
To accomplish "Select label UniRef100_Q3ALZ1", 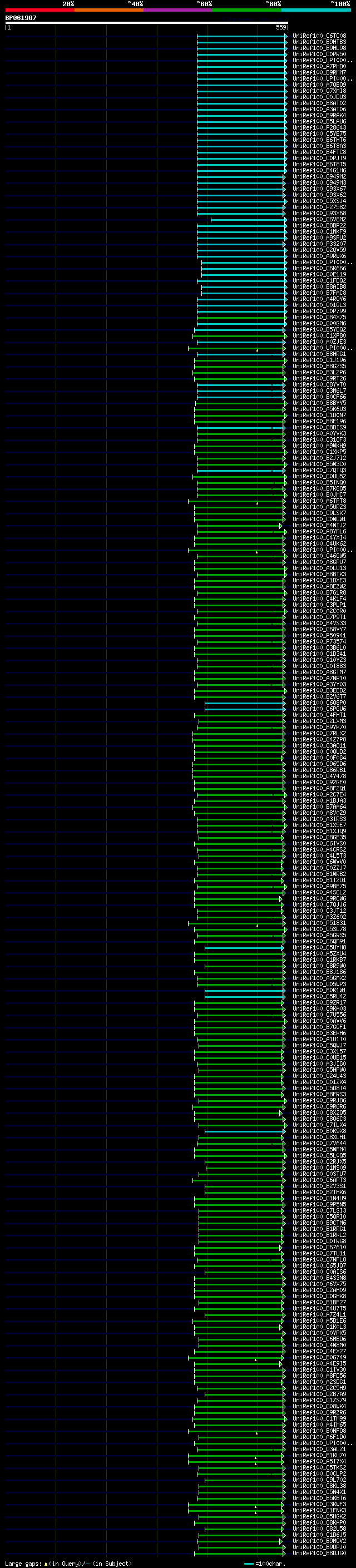I will point(319,1450).
